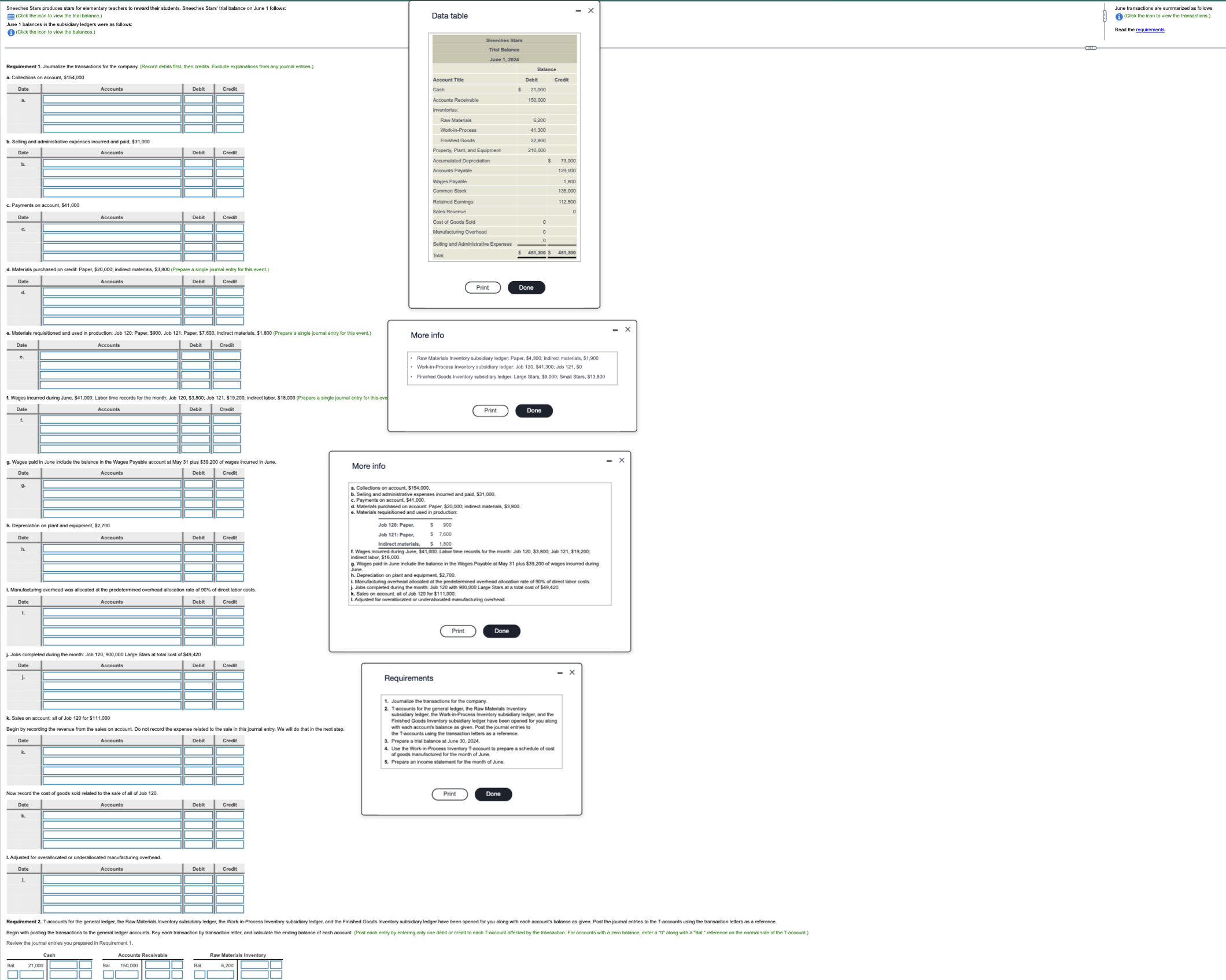Click the info icon to view June transactions
Viewport: 1226px width, 980px height.
point(1118,16)
